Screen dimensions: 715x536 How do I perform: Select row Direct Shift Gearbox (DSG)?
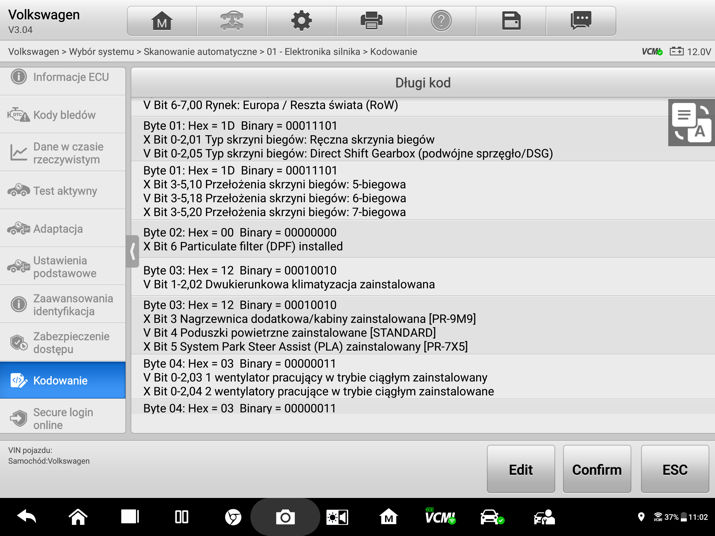(x=348, y=154)
